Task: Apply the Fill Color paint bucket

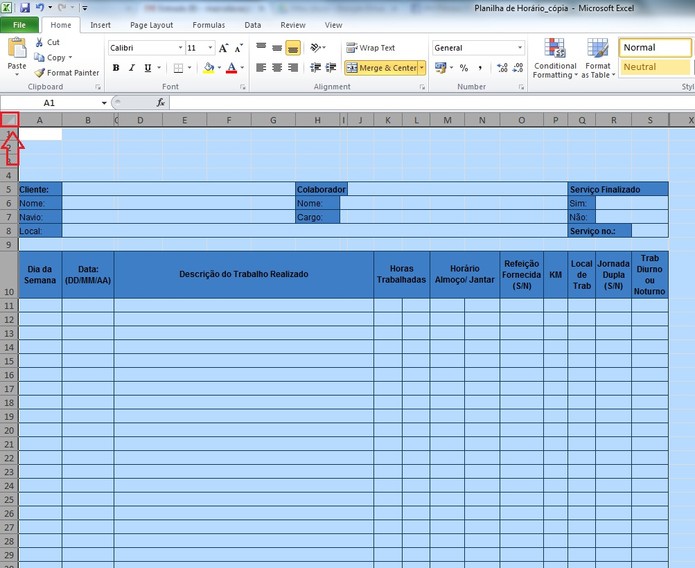Action: [208, 68]
